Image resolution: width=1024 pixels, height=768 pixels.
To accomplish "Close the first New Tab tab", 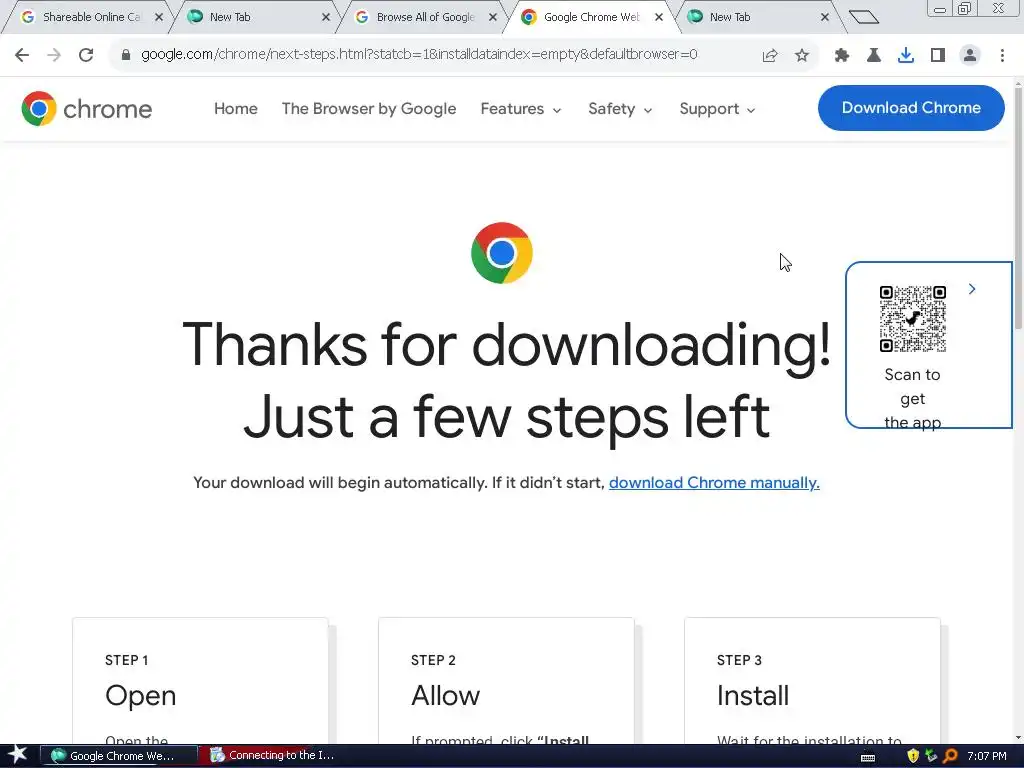I will coord(326,18).
